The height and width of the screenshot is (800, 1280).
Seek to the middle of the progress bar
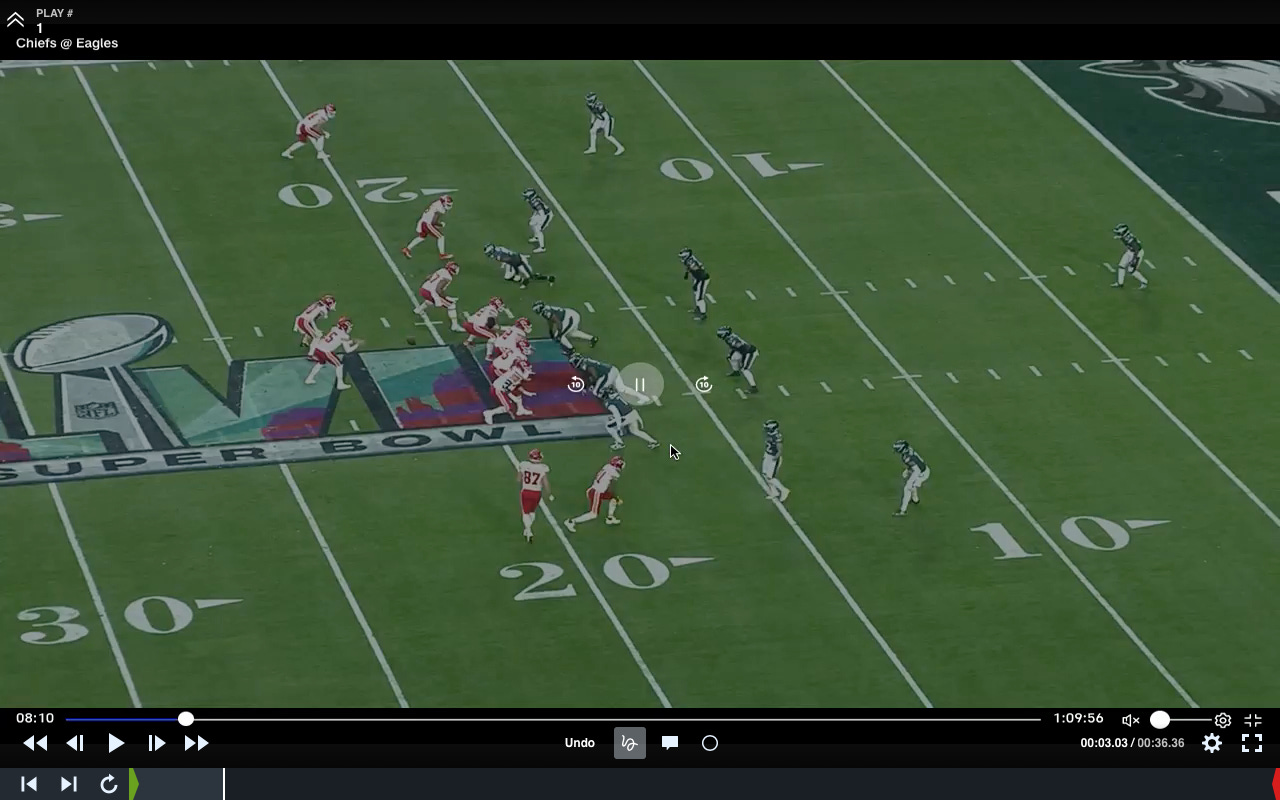tap(553, 719)
